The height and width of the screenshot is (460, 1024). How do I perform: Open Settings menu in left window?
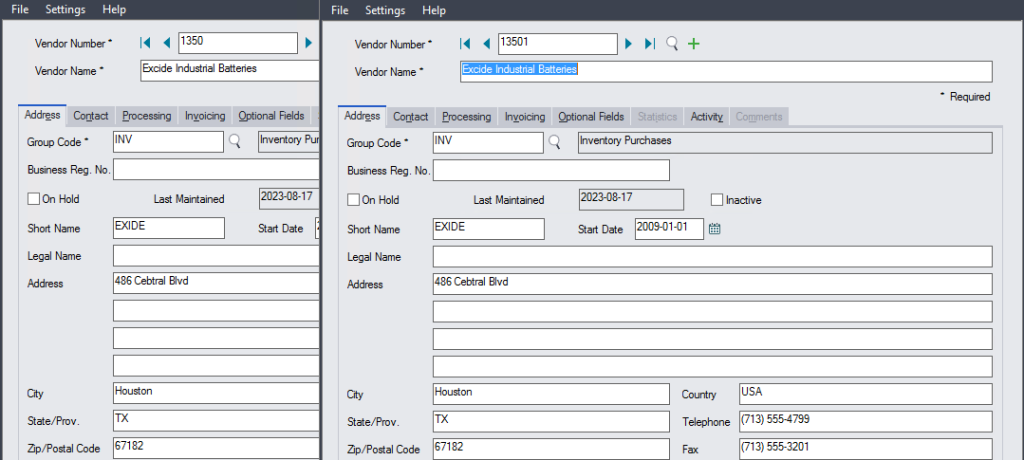point(65,10)
